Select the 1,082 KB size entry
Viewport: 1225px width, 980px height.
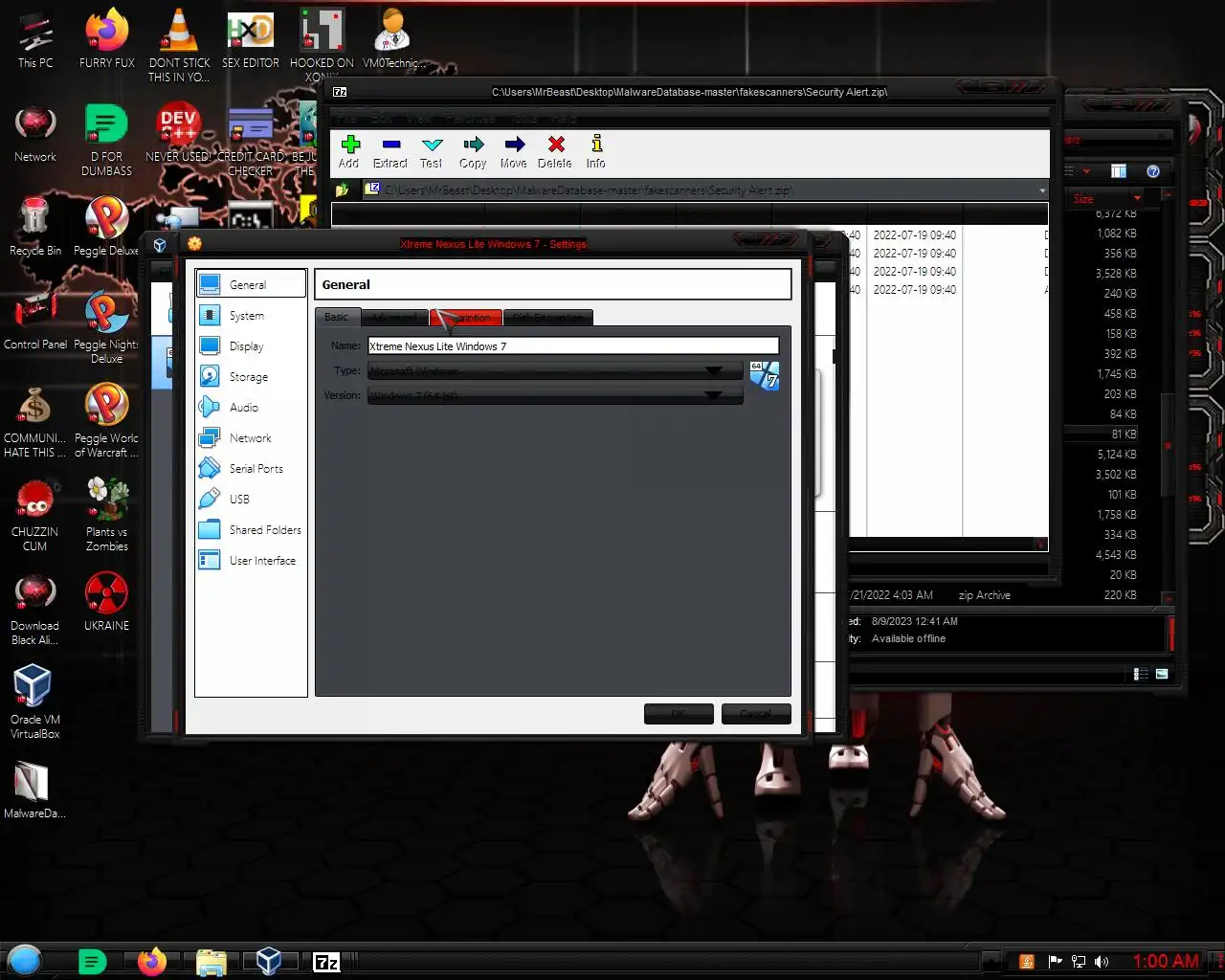tap(1116, 234)
